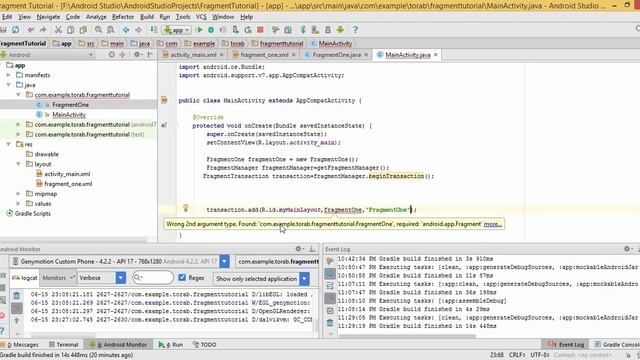
Task: Click the Cut scissors icon
Action: click(x=58, y=30)
